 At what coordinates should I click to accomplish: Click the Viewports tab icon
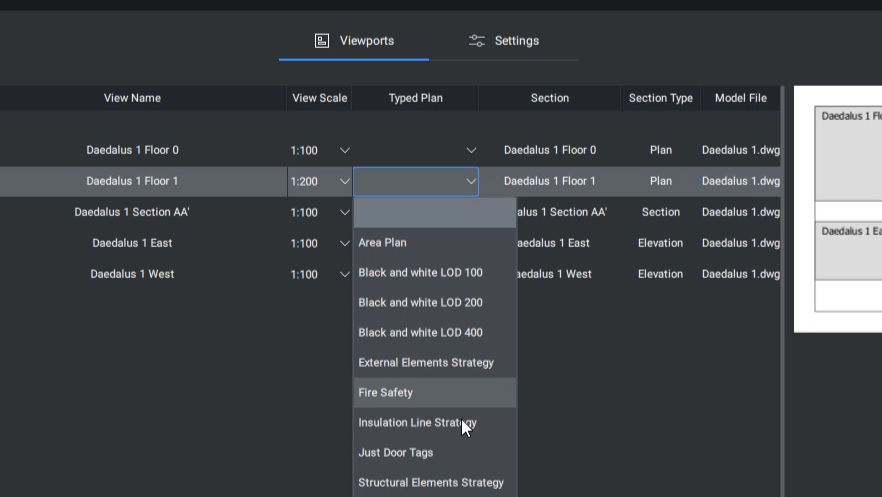(322, 41)
